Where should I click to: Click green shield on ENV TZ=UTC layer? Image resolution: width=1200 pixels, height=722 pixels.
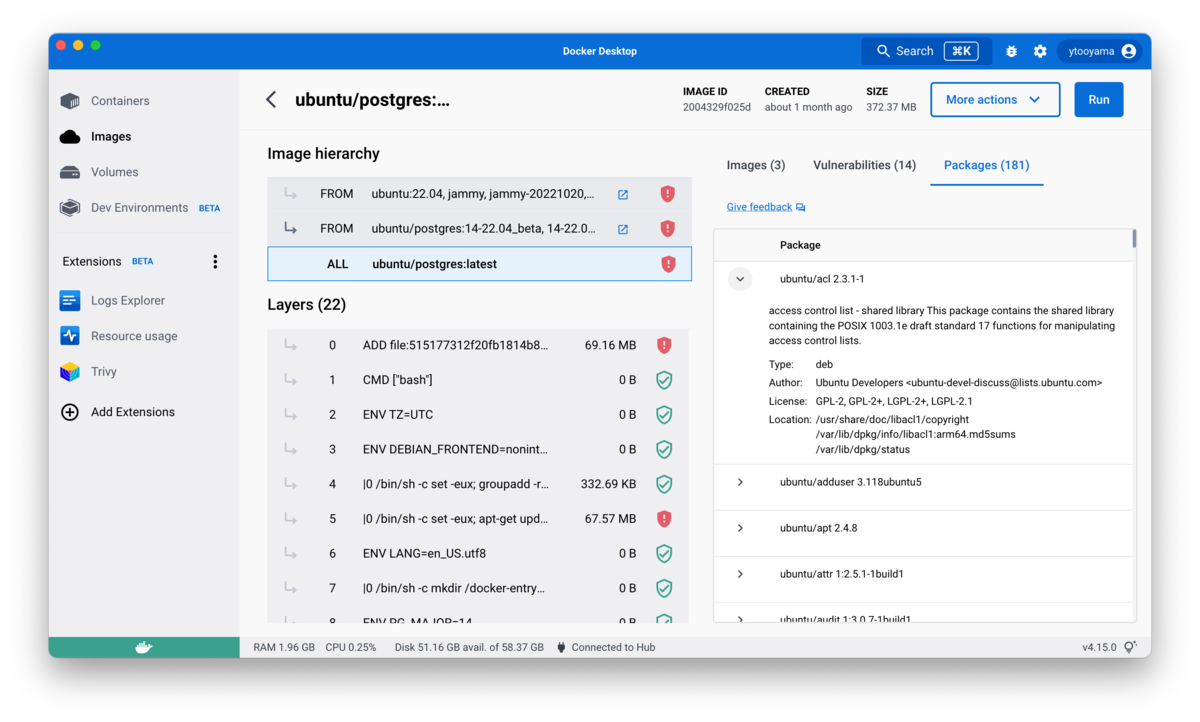coord(664,414)
